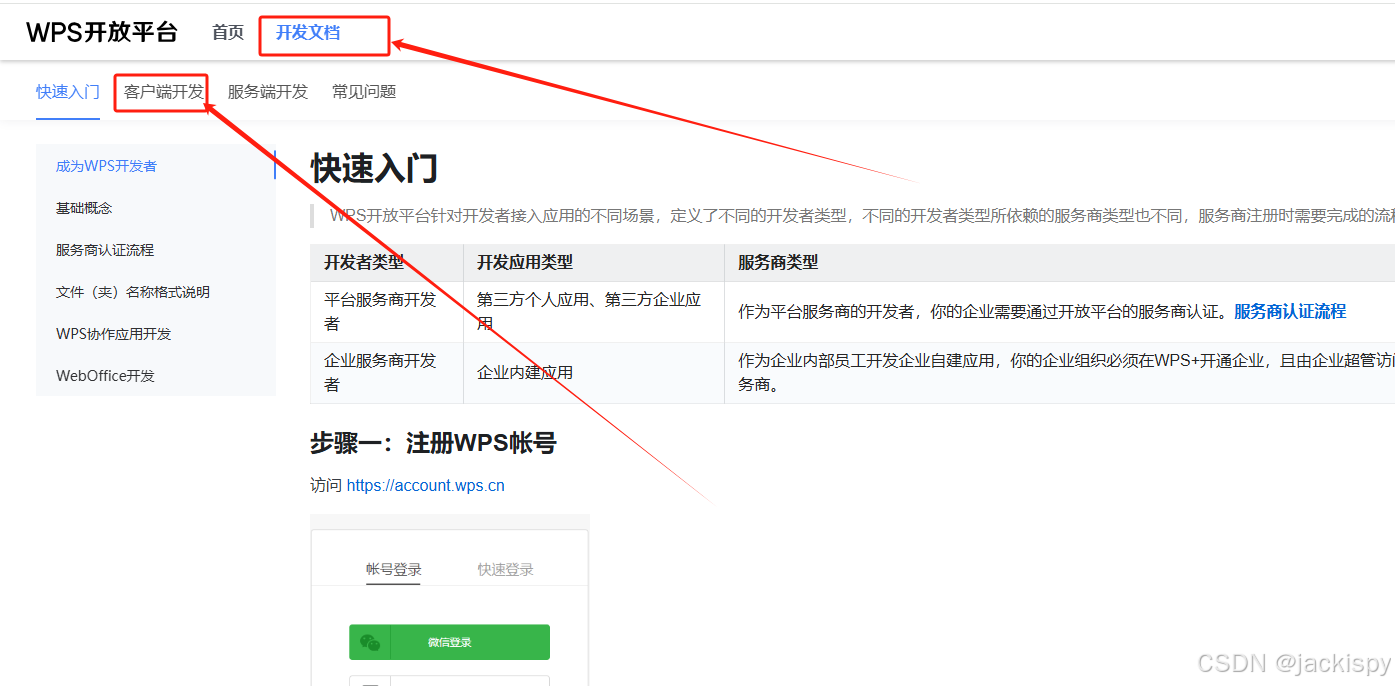Click the 步骤一：注册WPS帐号 heading
The width and height of the screenshot is (1395, 686).
[433, 443]
